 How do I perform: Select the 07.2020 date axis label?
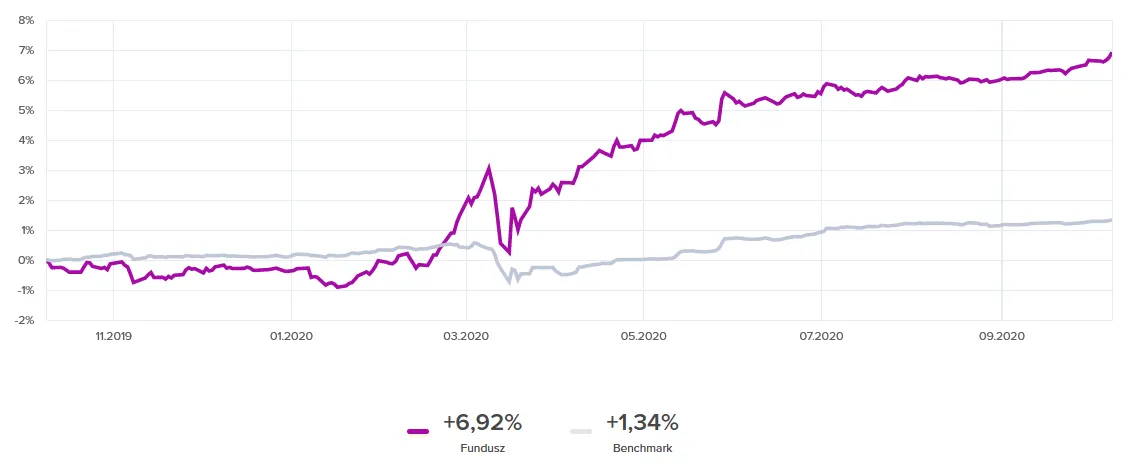[819, 337]
